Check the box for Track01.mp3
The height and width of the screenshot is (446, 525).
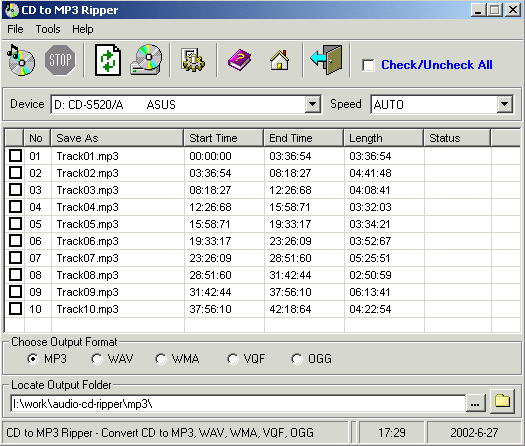(x=15, y=156)
